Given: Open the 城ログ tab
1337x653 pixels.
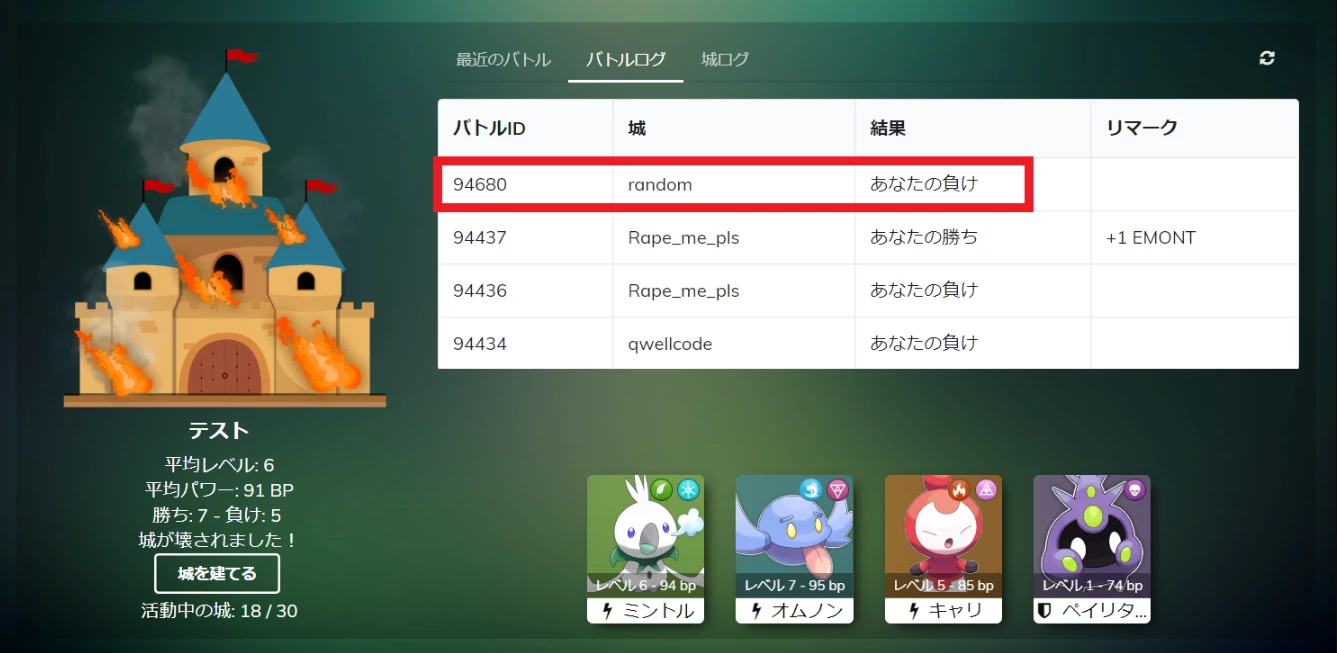Looking at the screenshot, I should click(x=725, y=60).
